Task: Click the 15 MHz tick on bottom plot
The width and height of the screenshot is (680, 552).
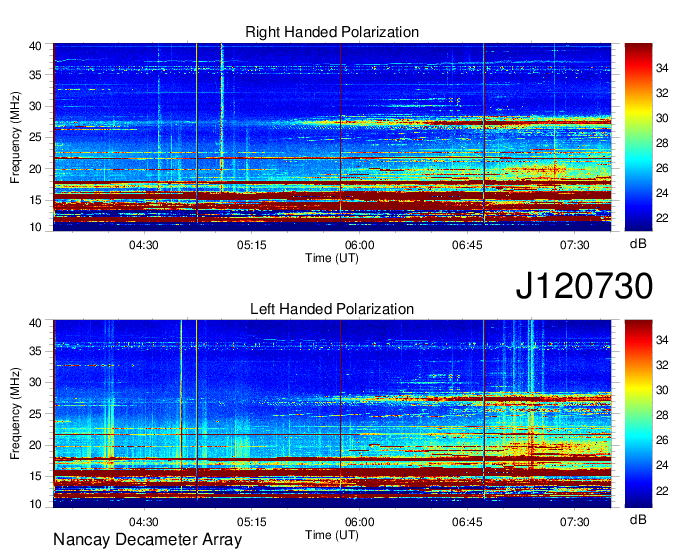Action: 35,477
